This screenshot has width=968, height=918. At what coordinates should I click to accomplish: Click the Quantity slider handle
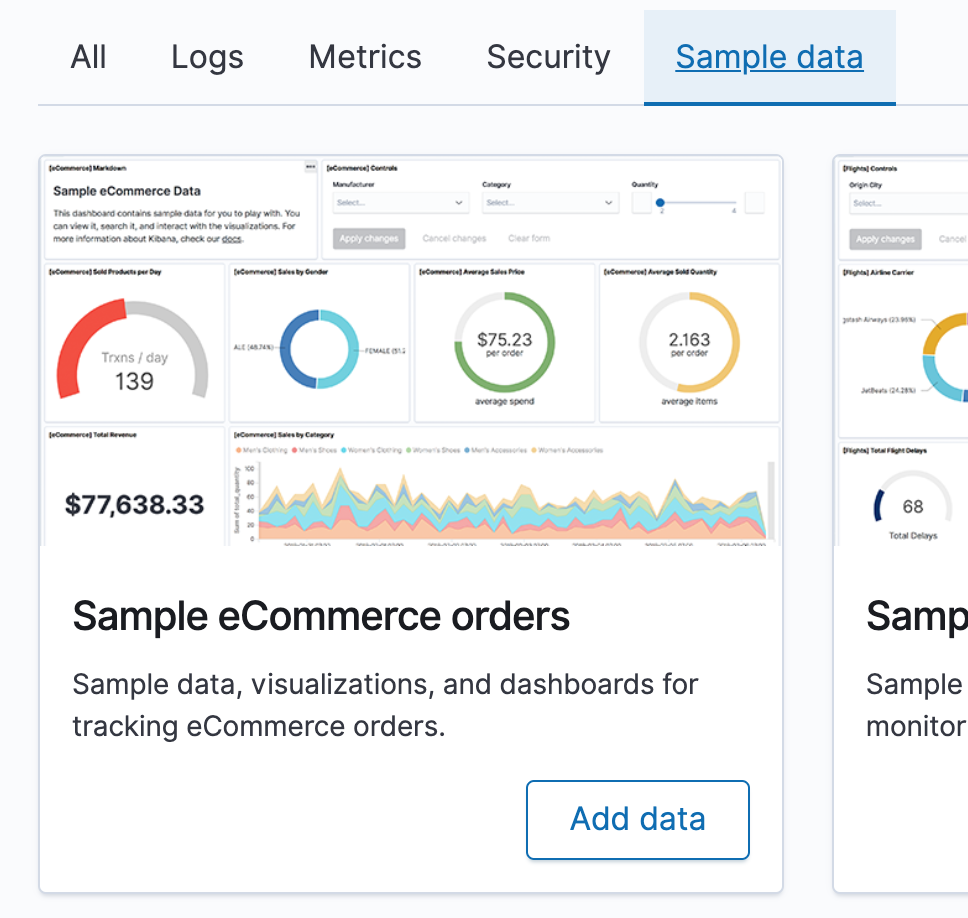[660, 203]
